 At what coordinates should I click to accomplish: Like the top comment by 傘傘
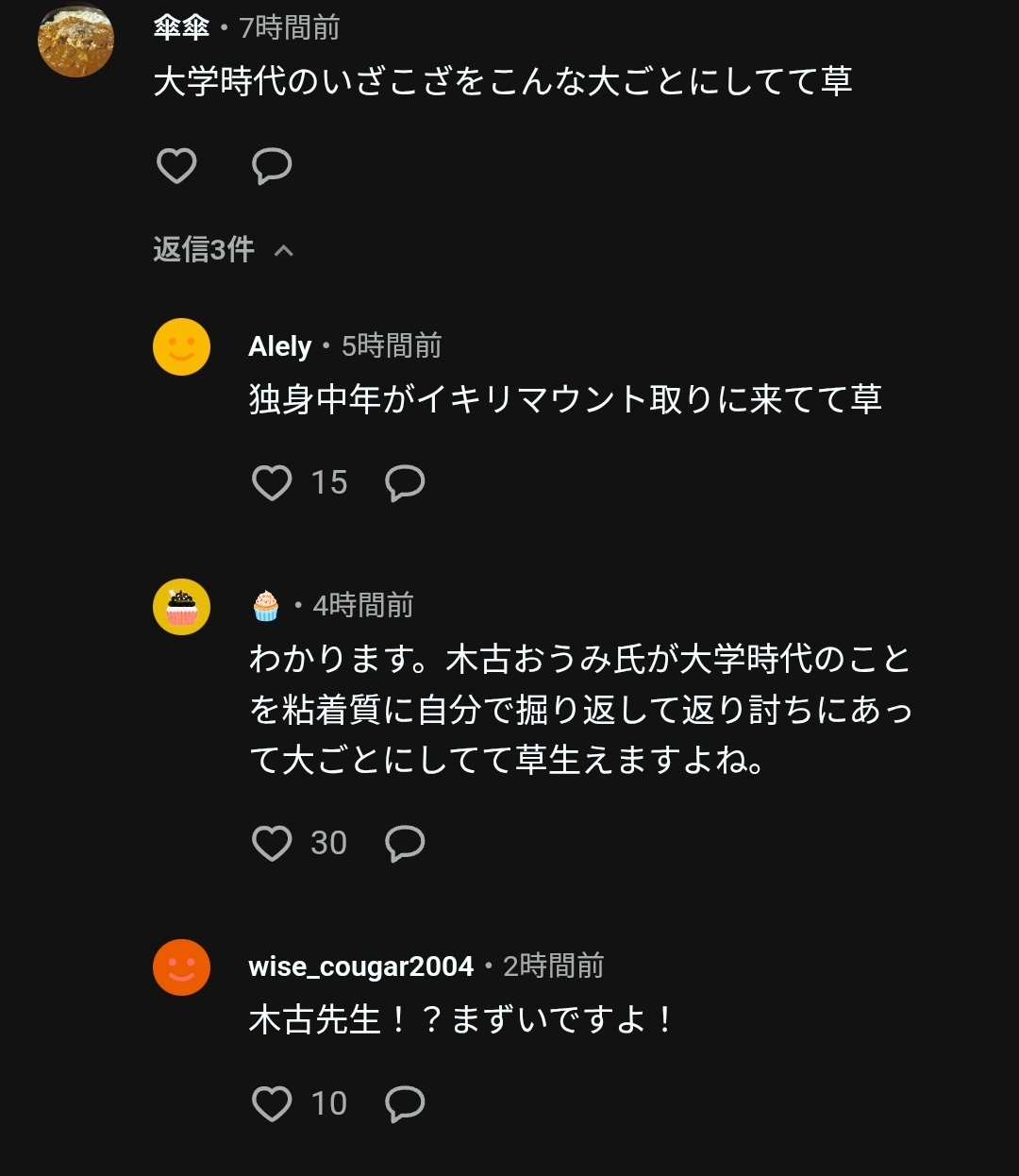pos(176,166)
